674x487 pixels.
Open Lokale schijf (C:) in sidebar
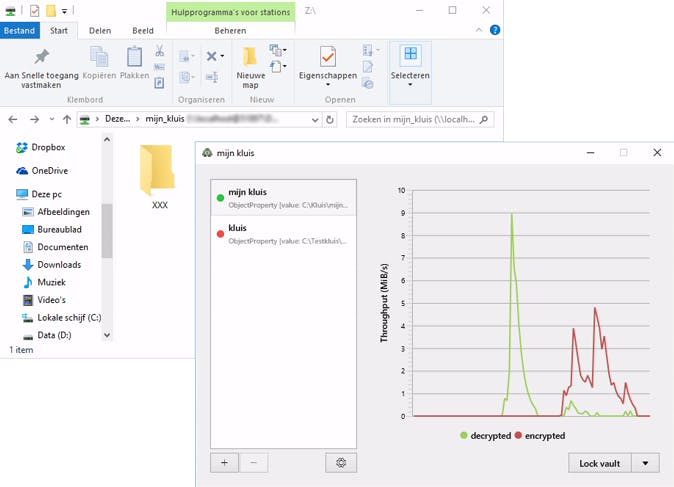tap(69, 318)
